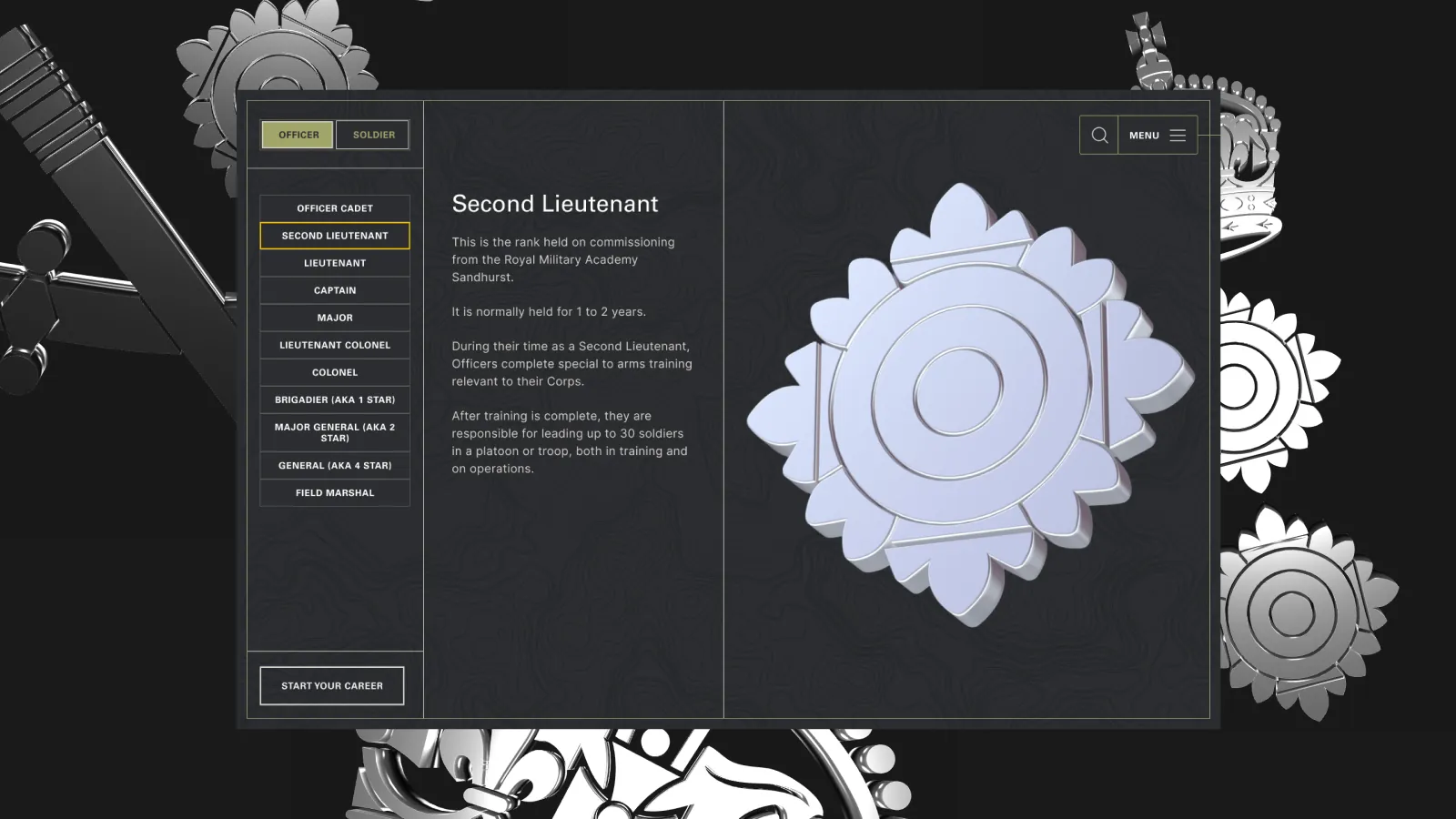Image resolution: width=1456 pixels, height=819 pixels.
Task: Select Lieutenant Colonel rank
Action: tap(335, 345)
